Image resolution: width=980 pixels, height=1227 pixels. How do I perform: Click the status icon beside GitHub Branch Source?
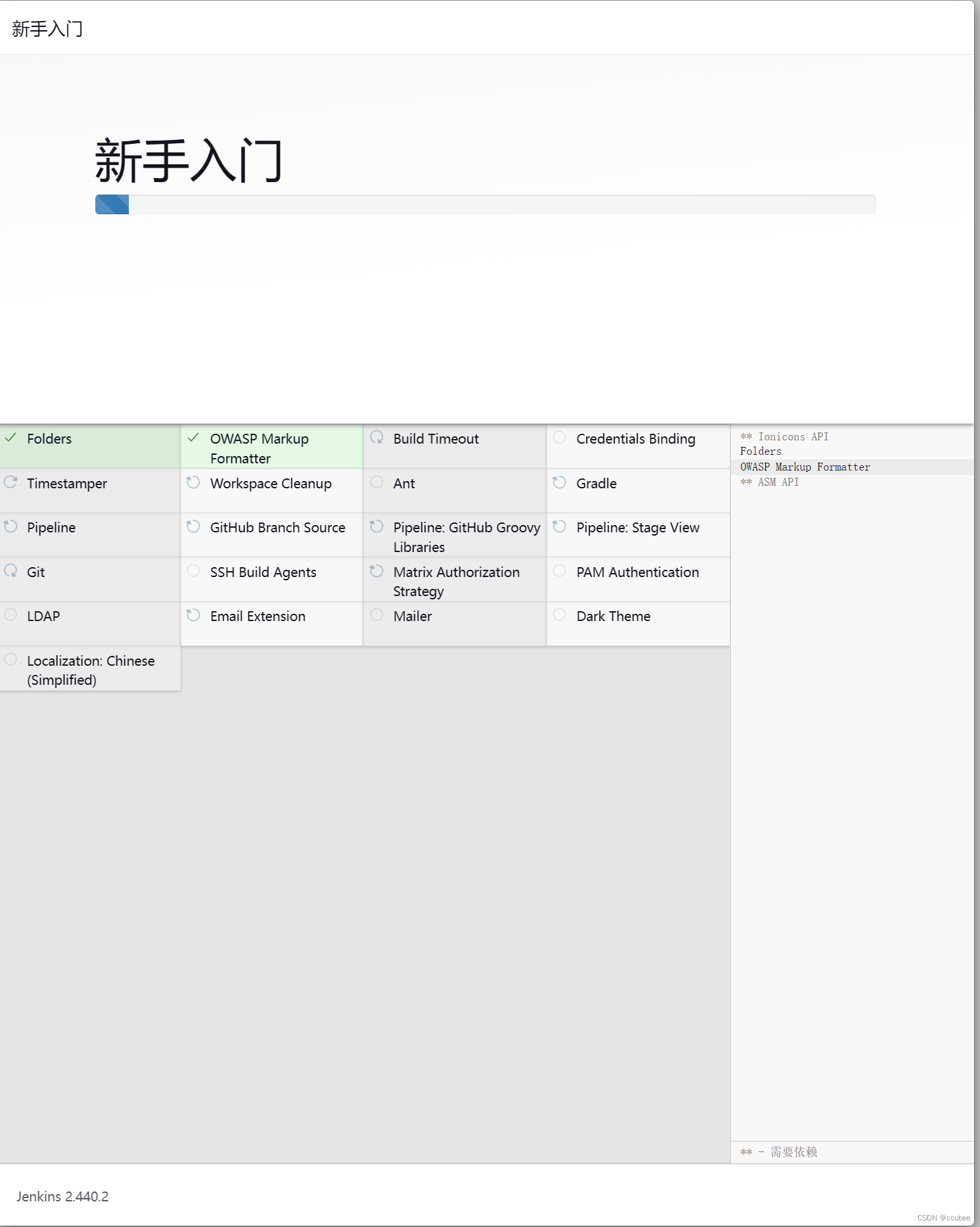tap(193, 526)
